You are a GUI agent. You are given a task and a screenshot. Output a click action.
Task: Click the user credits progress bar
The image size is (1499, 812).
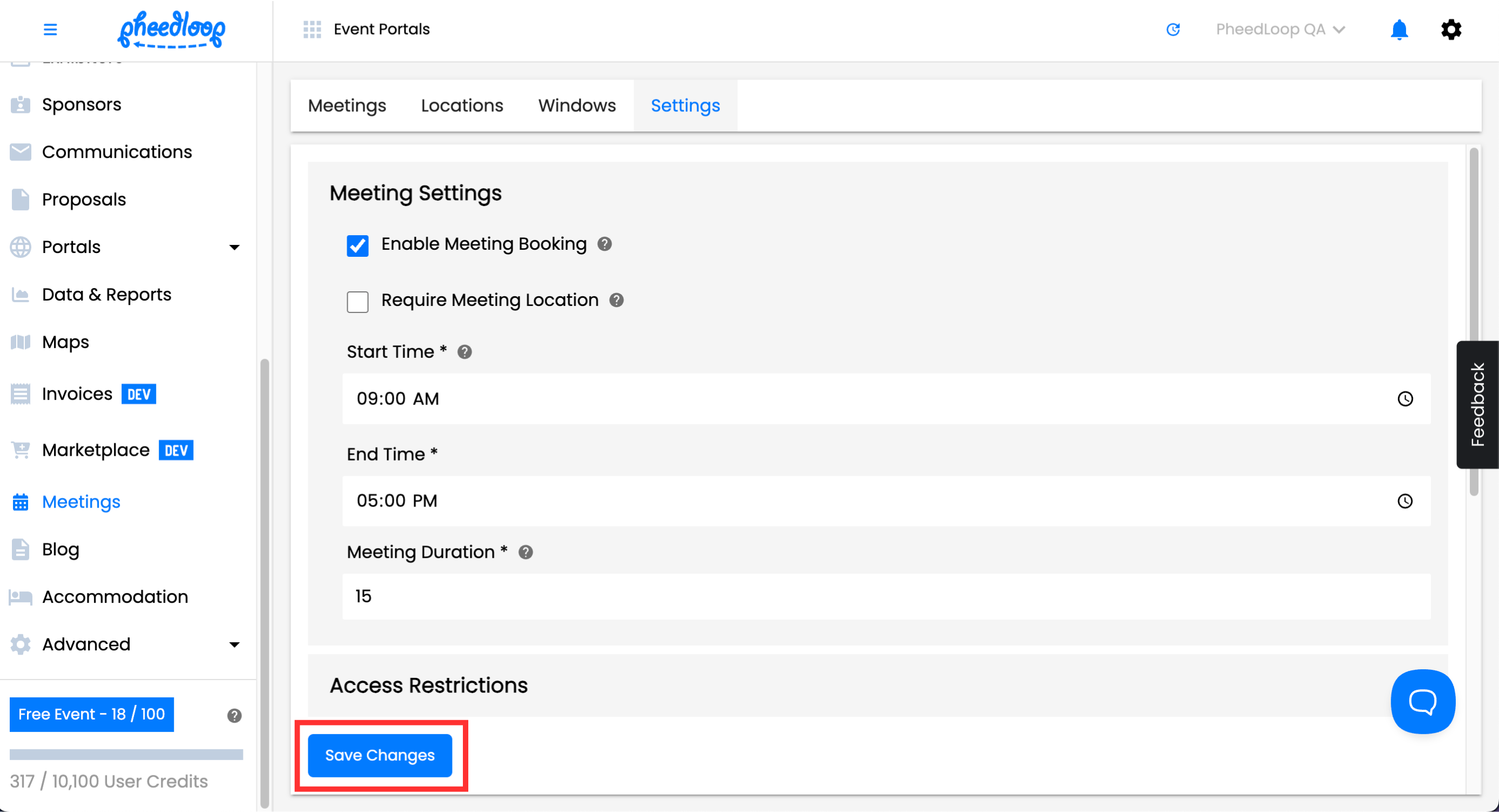click(x=125, y=754)
